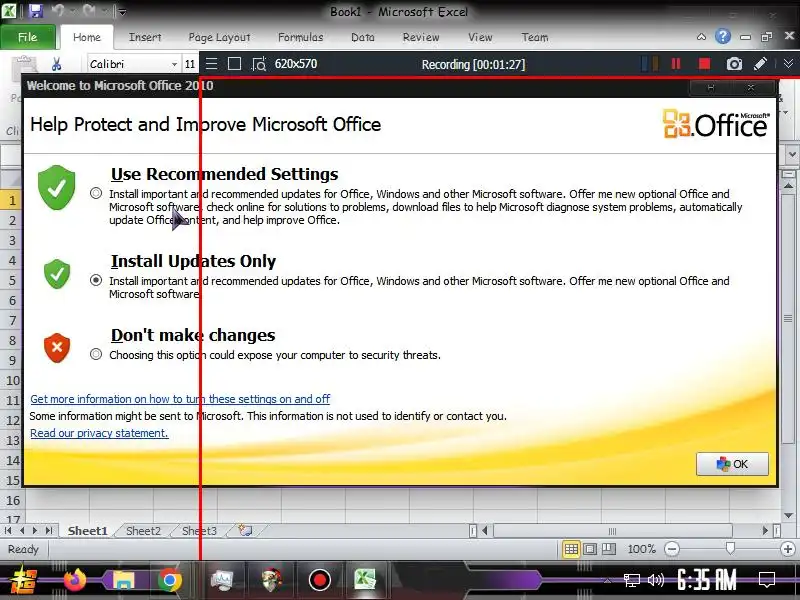800x600 pixels.
Task: Open the File tab in Excel
Action: click(x=28, y=37)
